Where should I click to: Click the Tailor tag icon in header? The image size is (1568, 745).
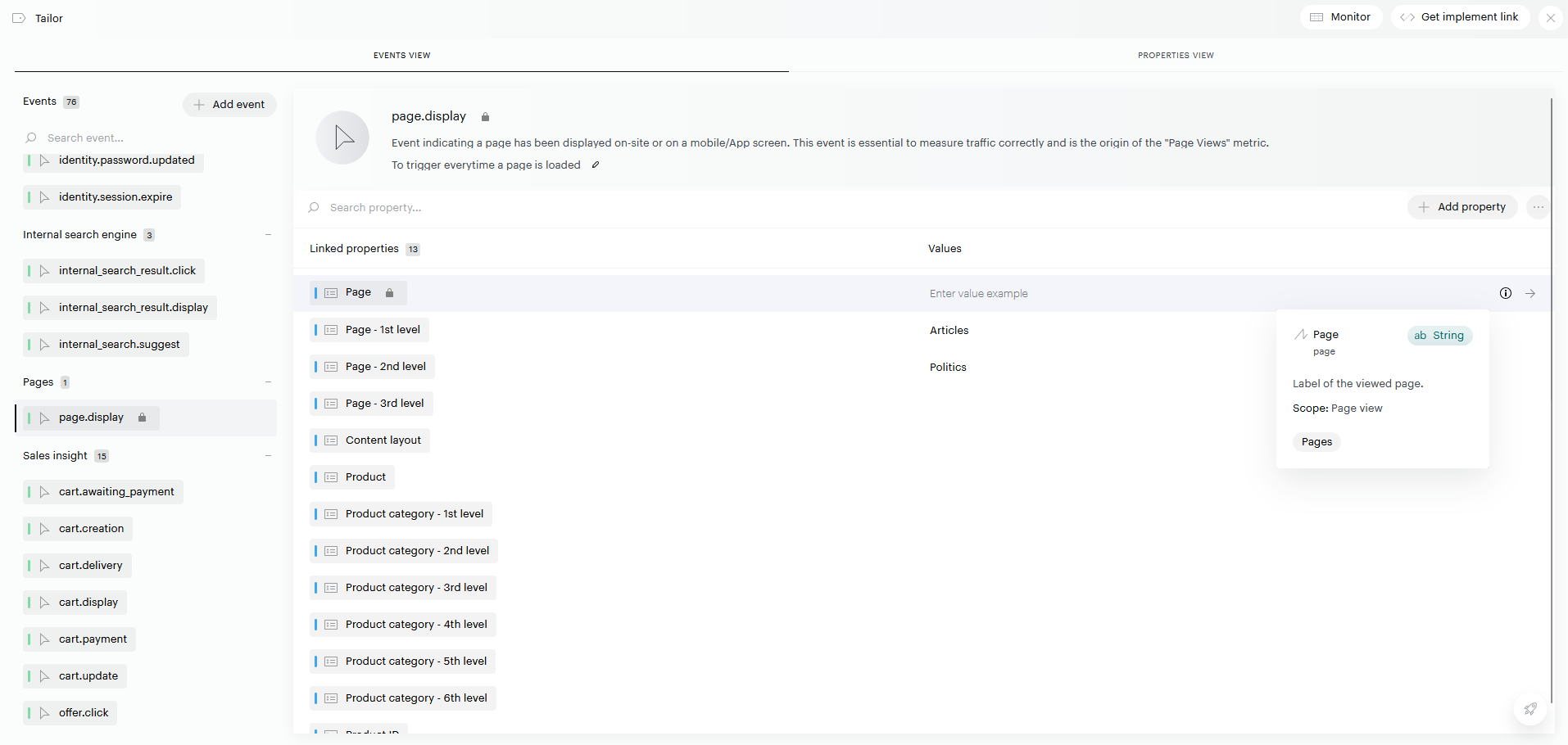pyautogui.click(x=19, y=18)
